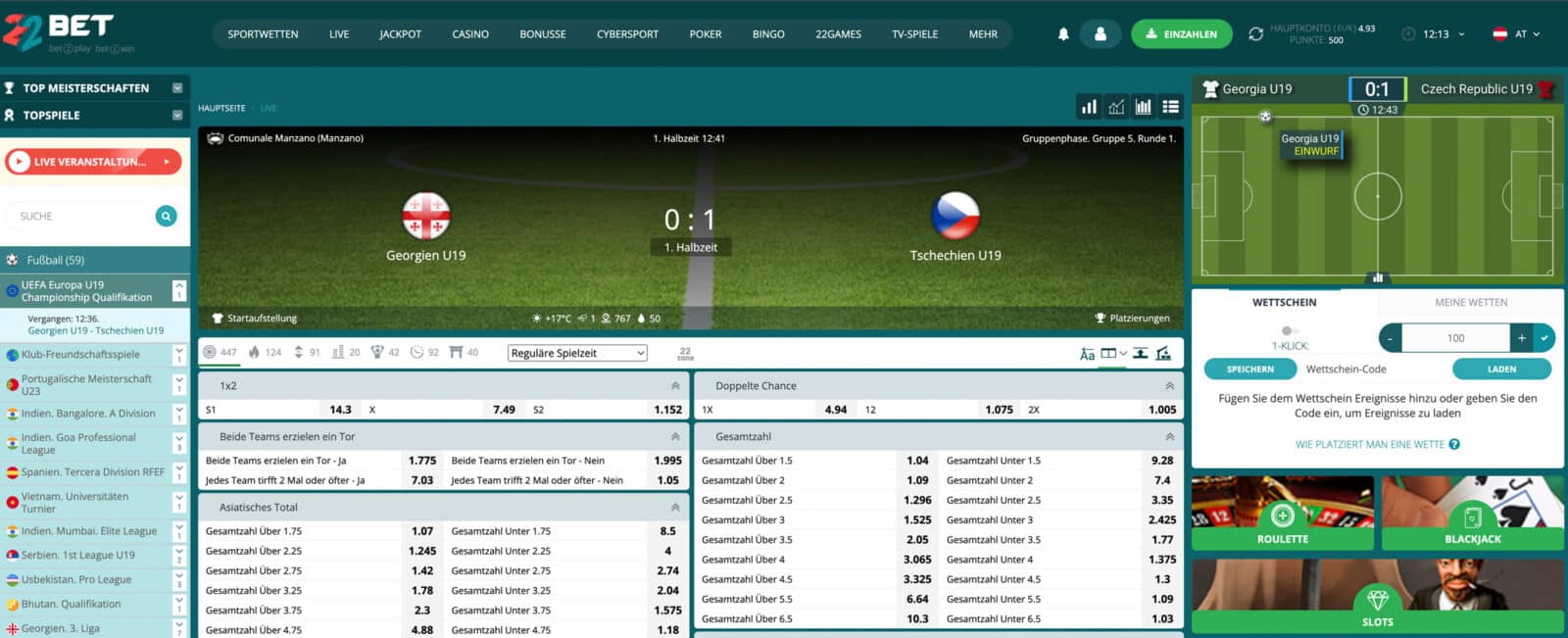Click the Startaufstellung jersey icon
The image size is (1568, 638).
[218, 319]
